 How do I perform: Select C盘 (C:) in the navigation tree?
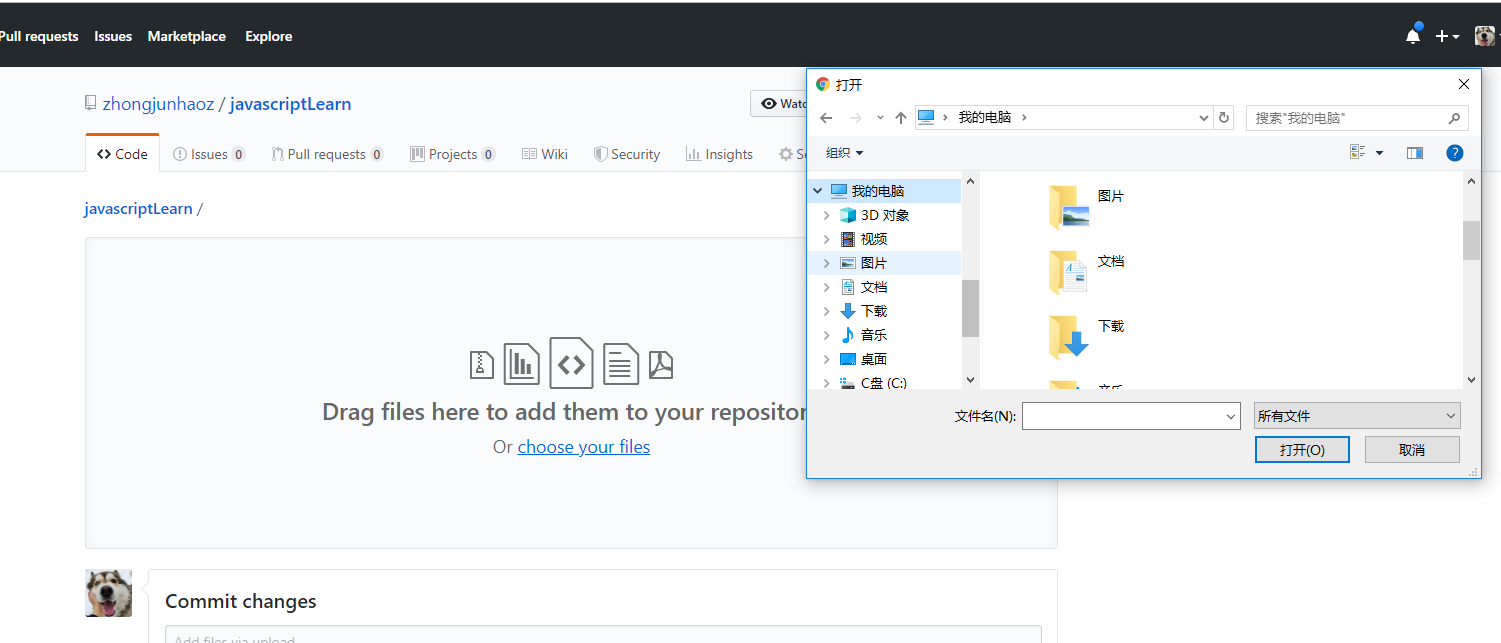[x=873, y=382]
